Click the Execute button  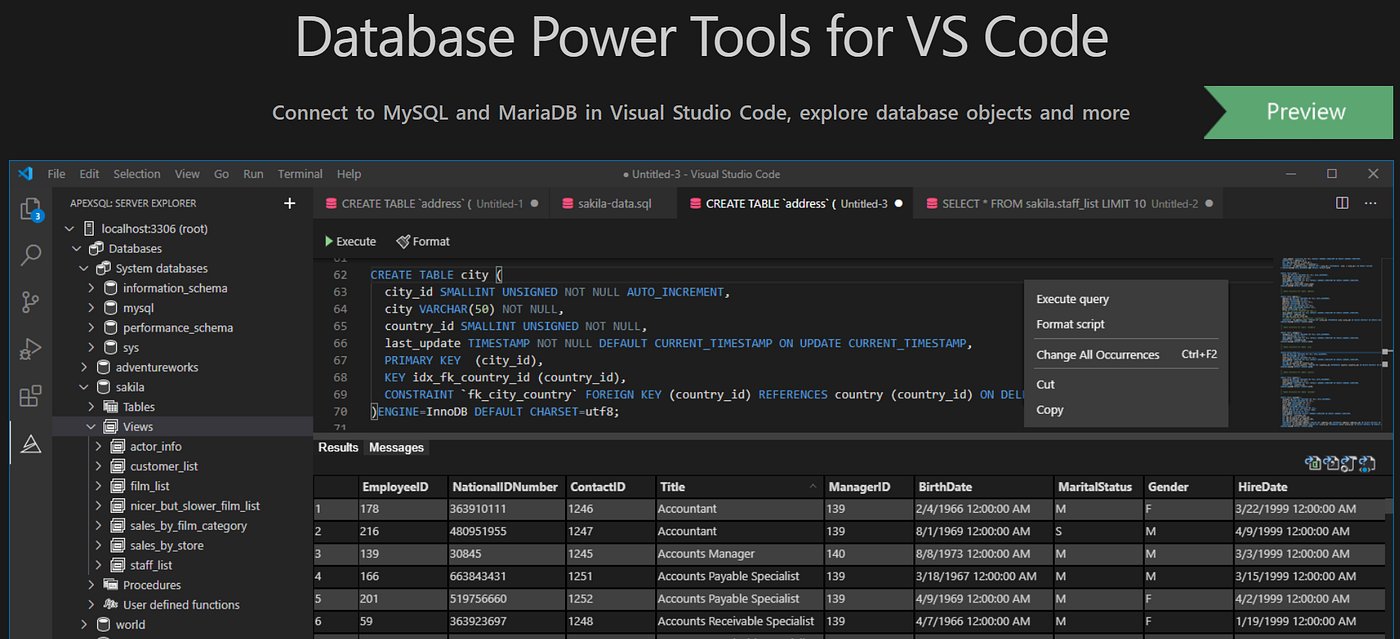click(x=350, y=240)
